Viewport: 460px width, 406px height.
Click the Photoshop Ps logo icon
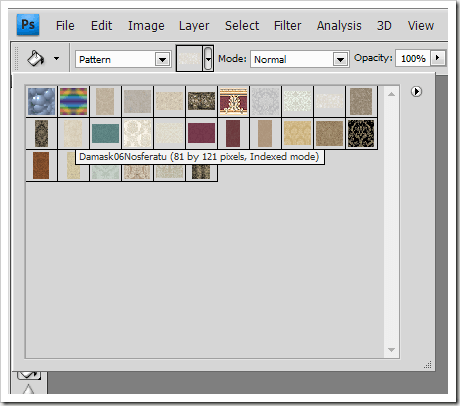click(x=28, y=25)
